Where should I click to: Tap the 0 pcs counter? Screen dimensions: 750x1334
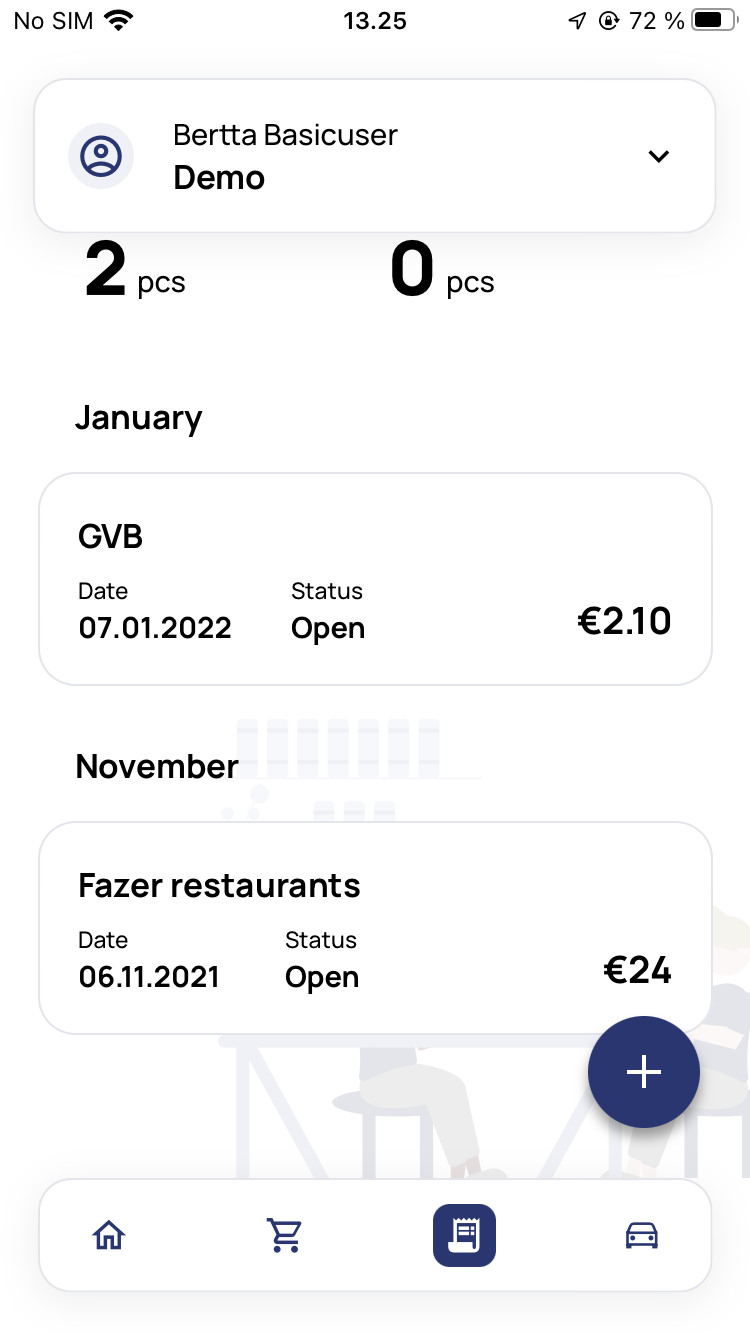click(442, 272)
